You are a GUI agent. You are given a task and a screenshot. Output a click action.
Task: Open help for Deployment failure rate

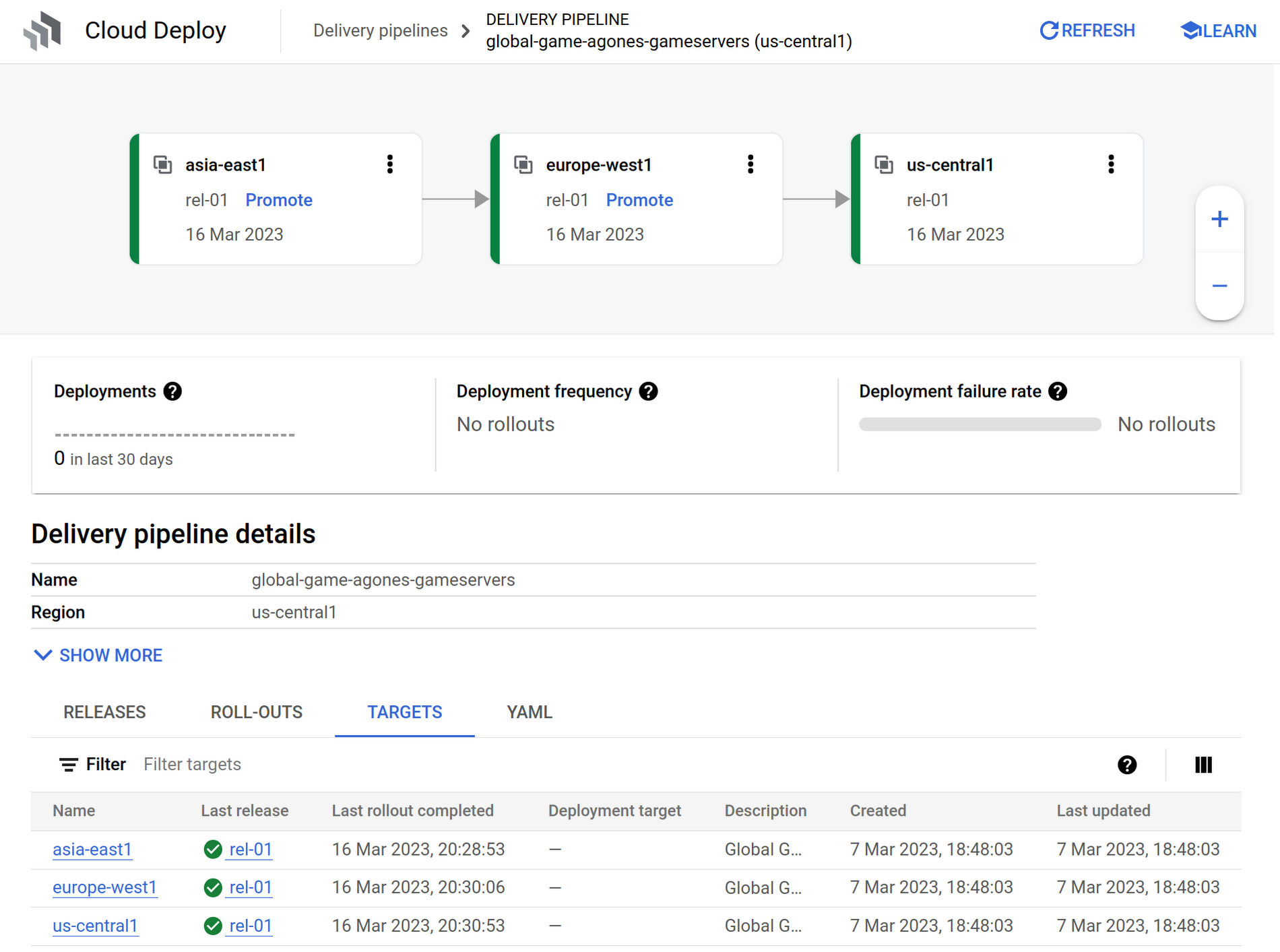[x=1058, y=391]
